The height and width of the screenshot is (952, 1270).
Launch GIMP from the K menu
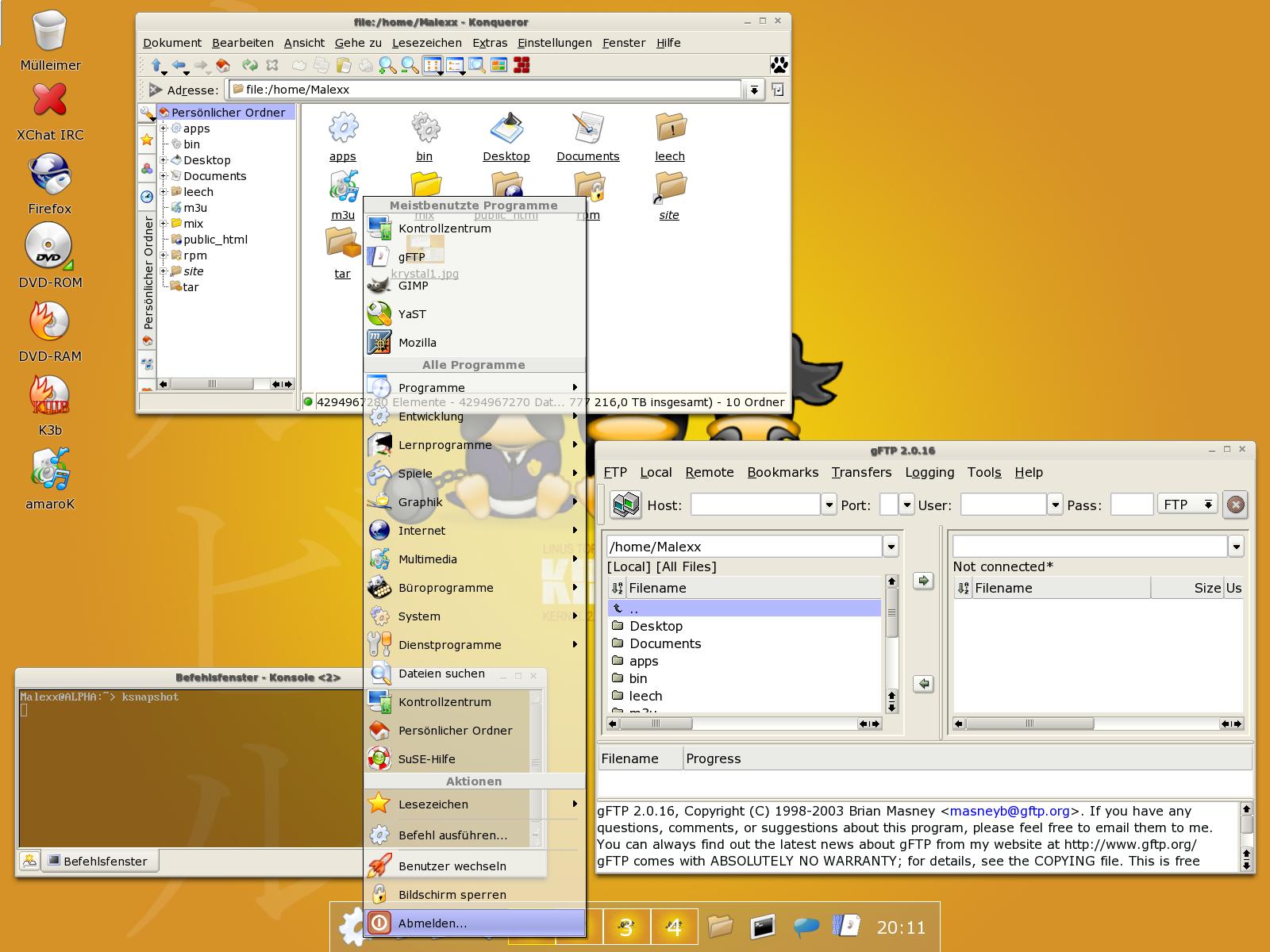(474, 286)
